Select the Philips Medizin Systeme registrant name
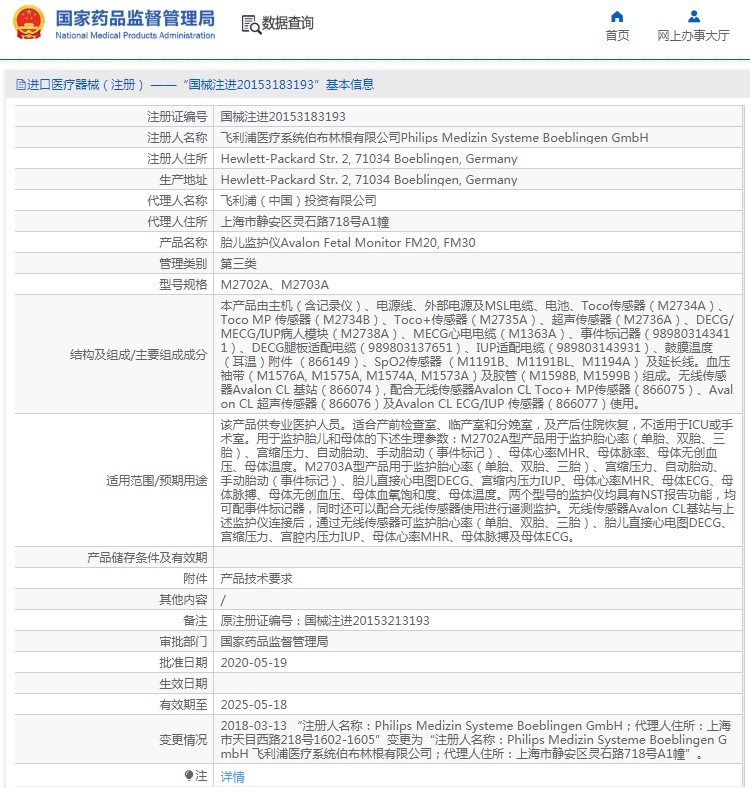 434,138
